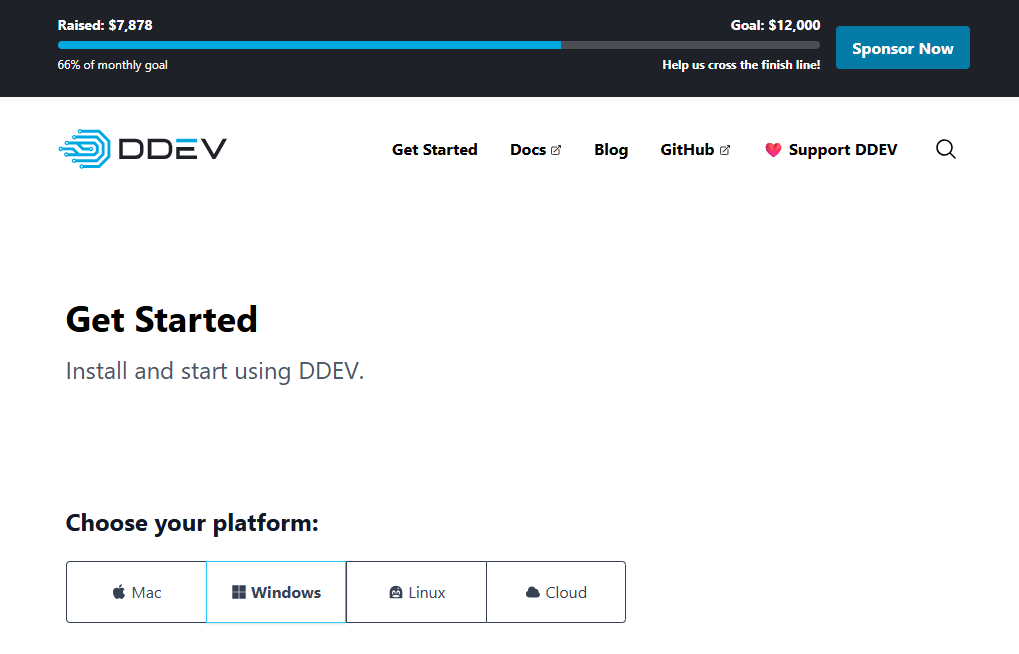
Task: Click 'Help us cross the finish line!' text
Action: [741, 65]
